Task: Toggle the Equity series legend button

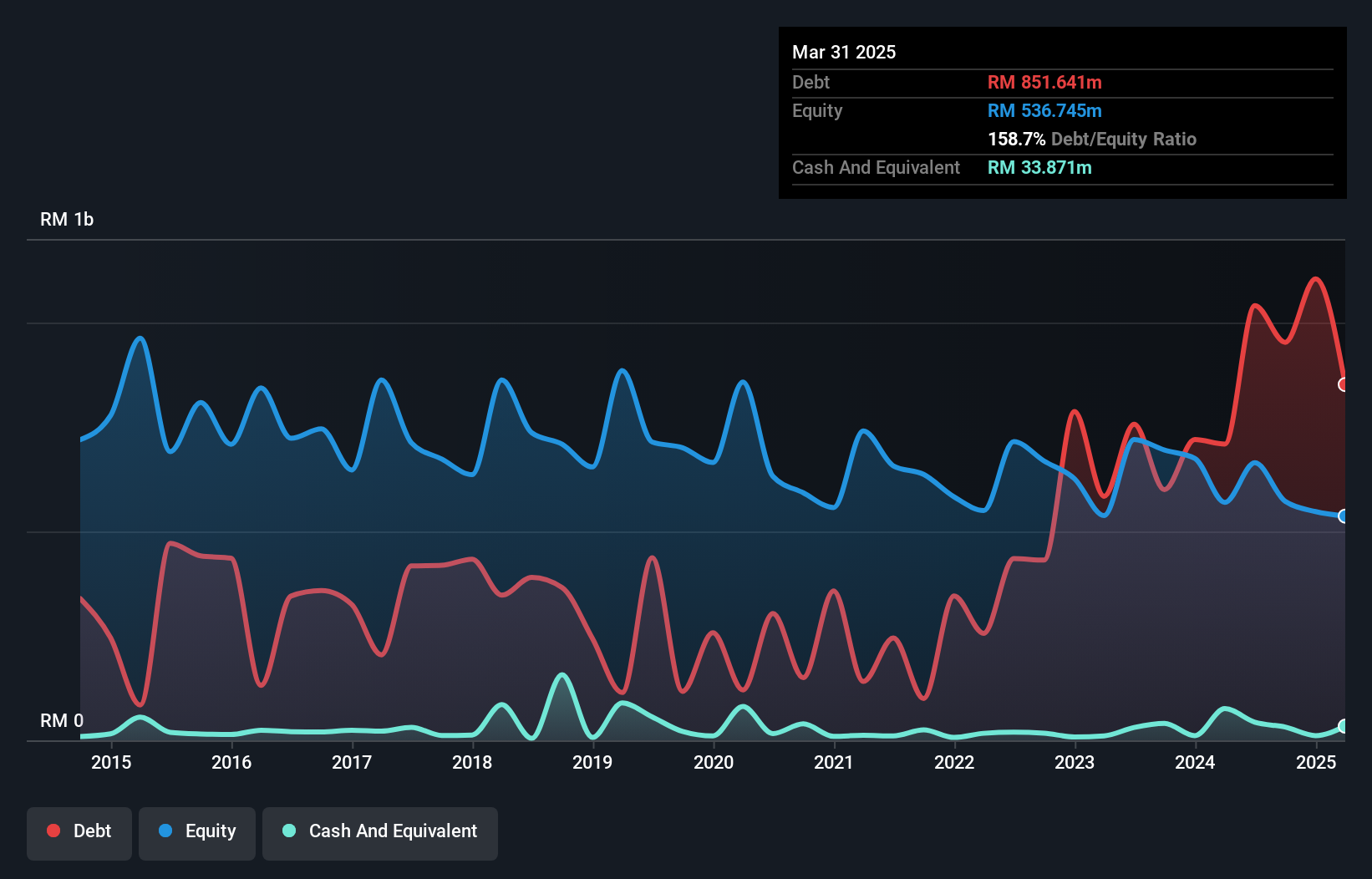Action: click(197, 833)
